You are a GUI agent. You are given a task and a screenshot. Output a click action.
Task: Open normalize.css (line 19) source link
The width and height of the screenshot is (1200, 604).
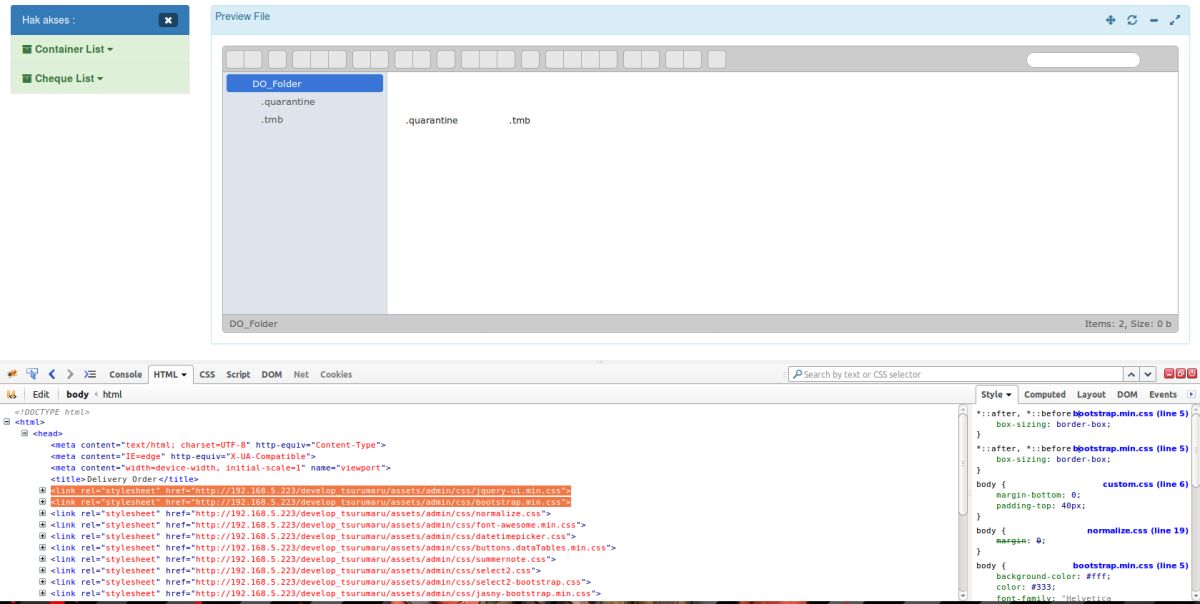tap(1138, 530)
